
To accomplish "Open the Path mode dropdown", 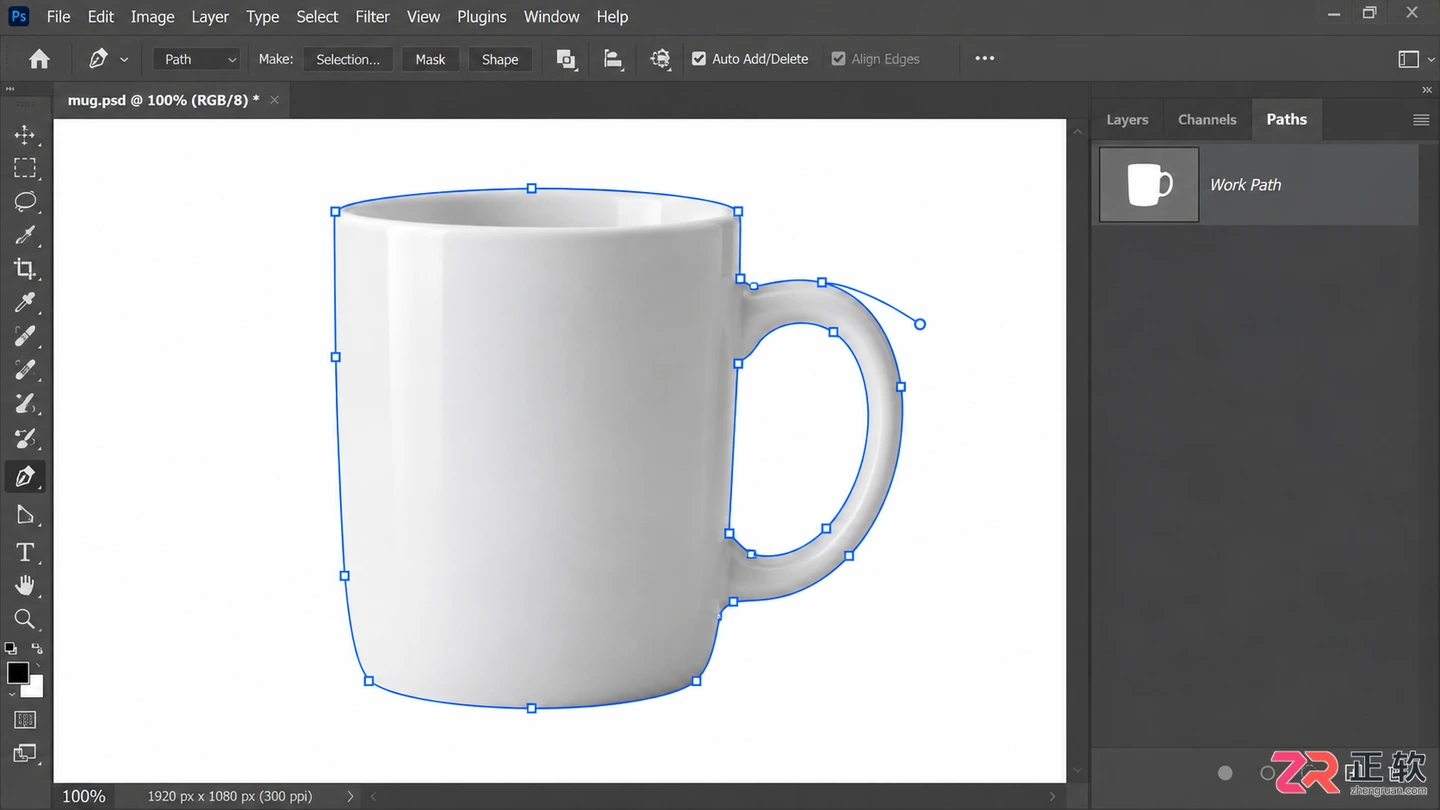I will coord(197,59).
